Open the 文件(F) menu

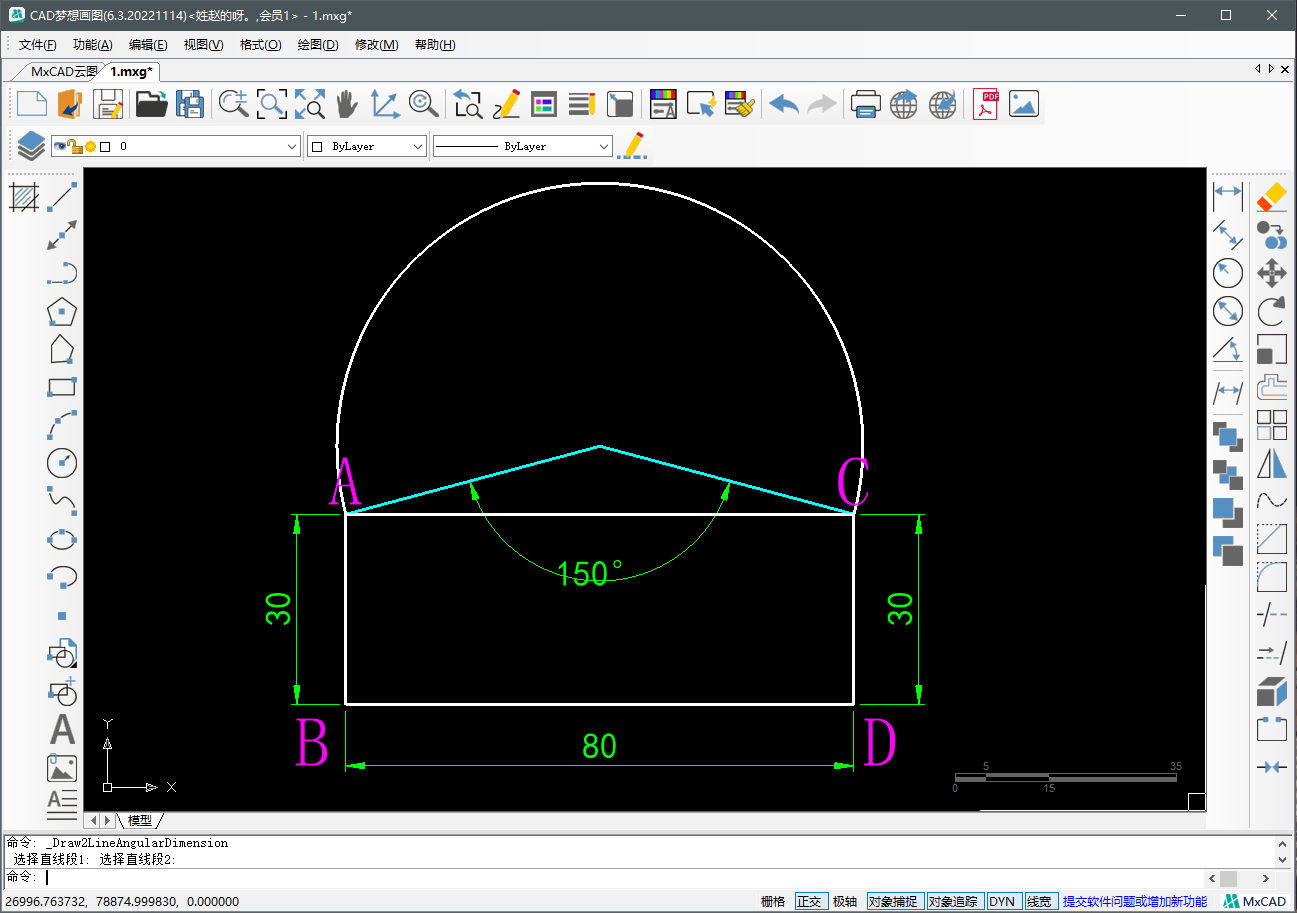tap(38, 45)
